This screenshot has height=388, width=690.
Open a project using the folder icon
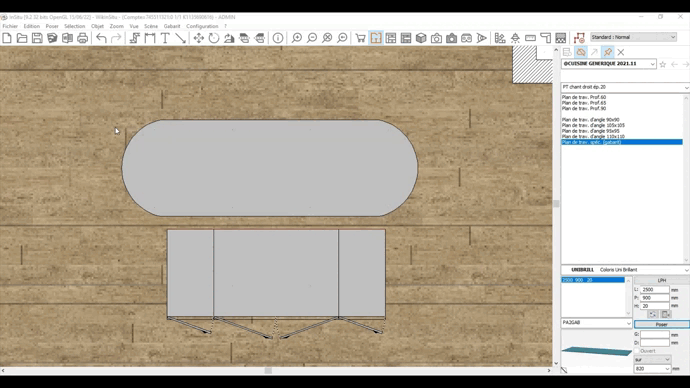pos(22,38)
